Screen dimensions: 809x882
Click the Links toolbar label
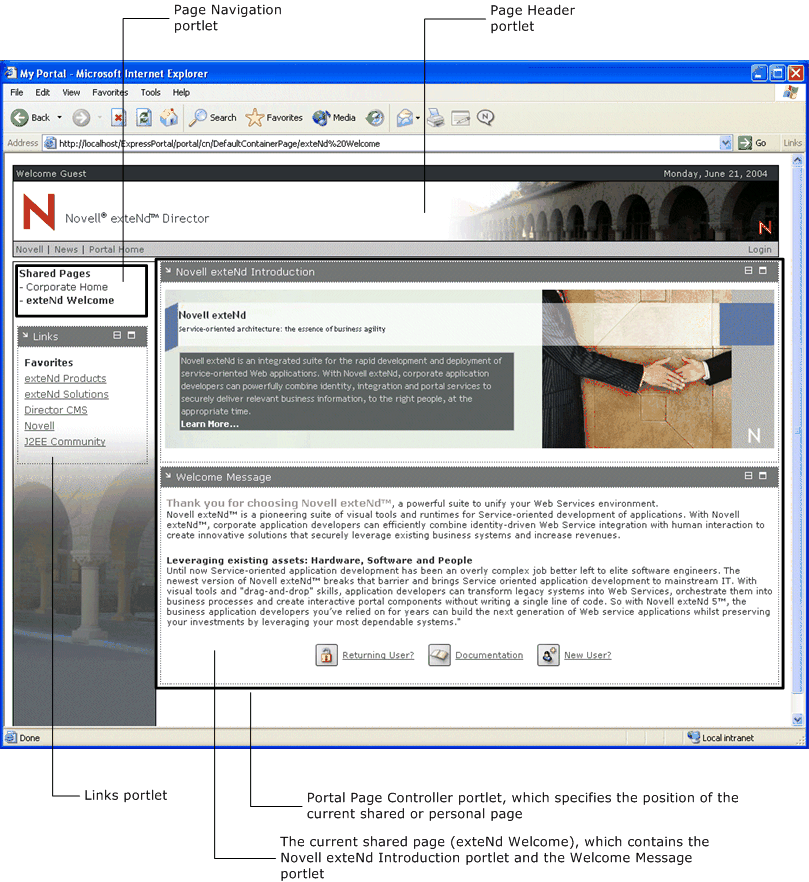click(792, 143)
